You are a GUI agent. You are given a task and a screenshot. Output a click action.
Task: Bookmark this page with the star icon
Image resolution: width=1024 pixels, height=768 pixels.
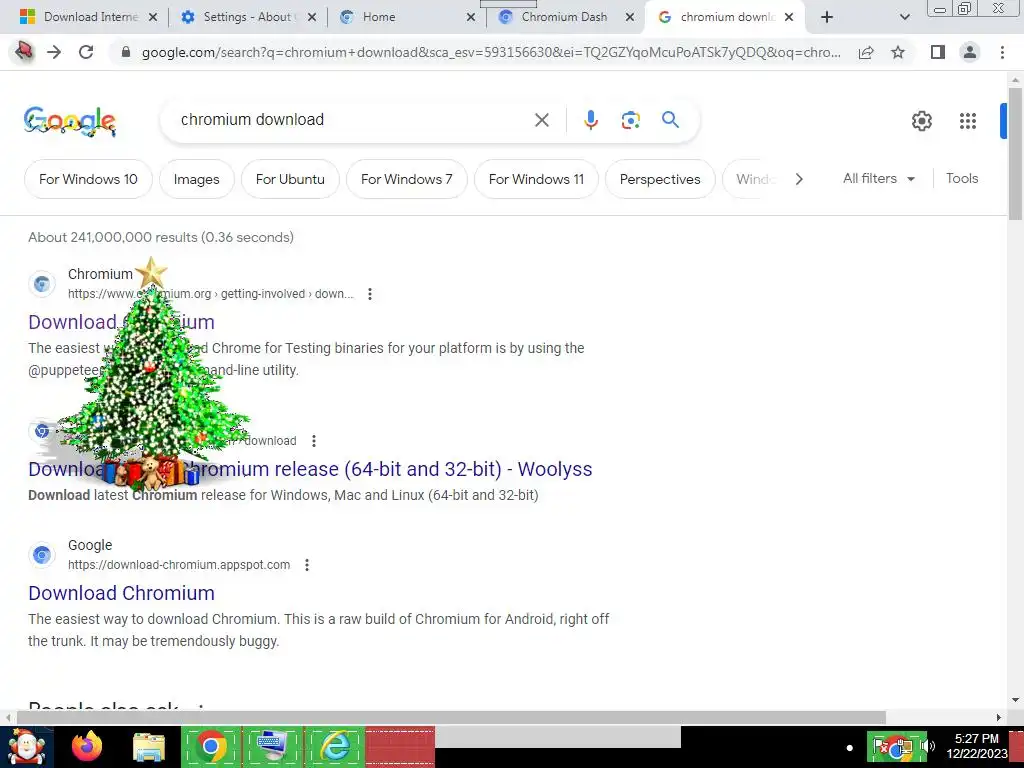[898, 52]
